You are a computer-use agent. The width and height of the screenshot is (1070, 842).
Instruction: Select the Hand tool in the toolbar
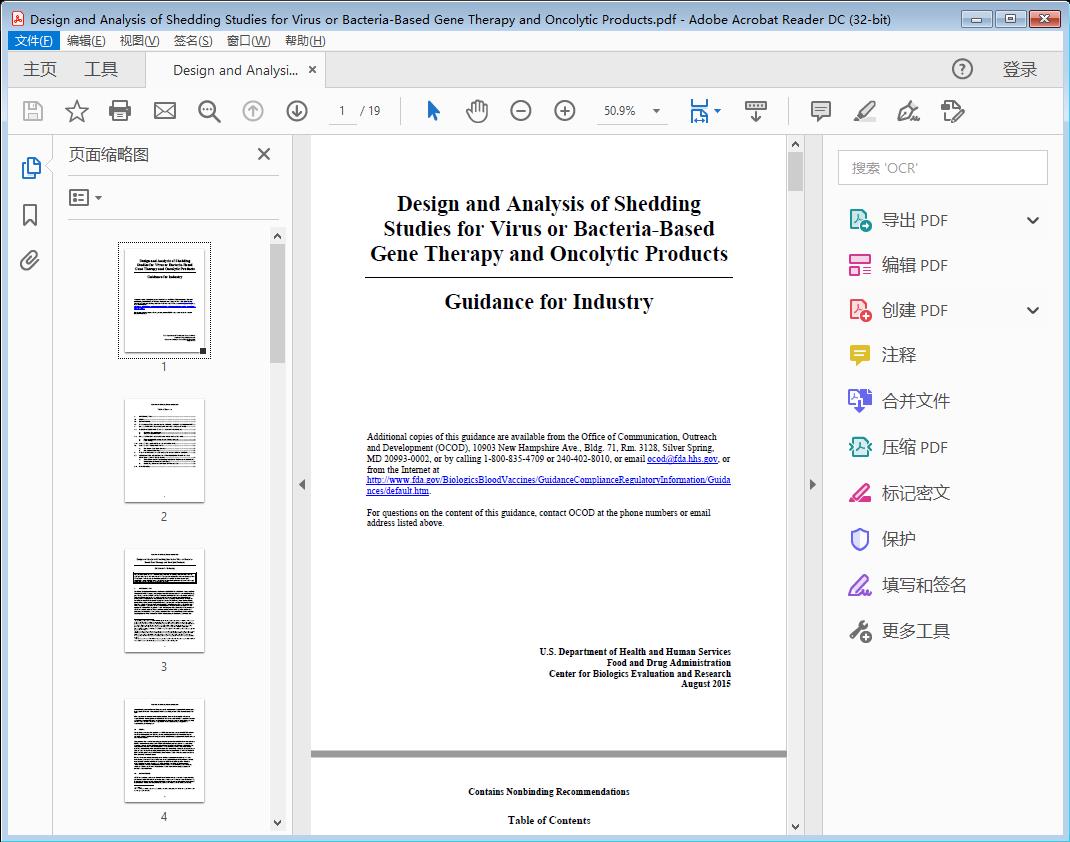pyautogui.click(x=477, y=110)
